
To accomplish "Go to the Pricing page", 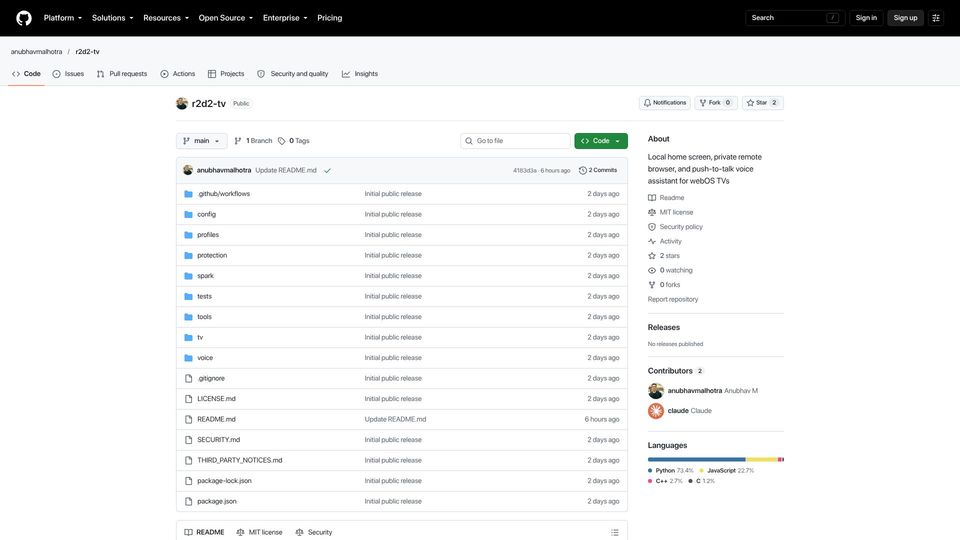I will (329, 18).
